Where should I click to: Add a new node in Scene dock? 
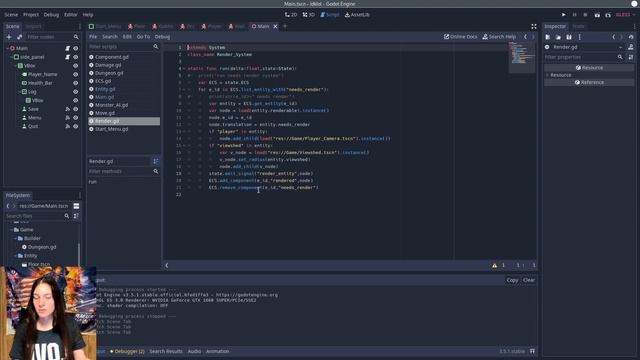9,37
